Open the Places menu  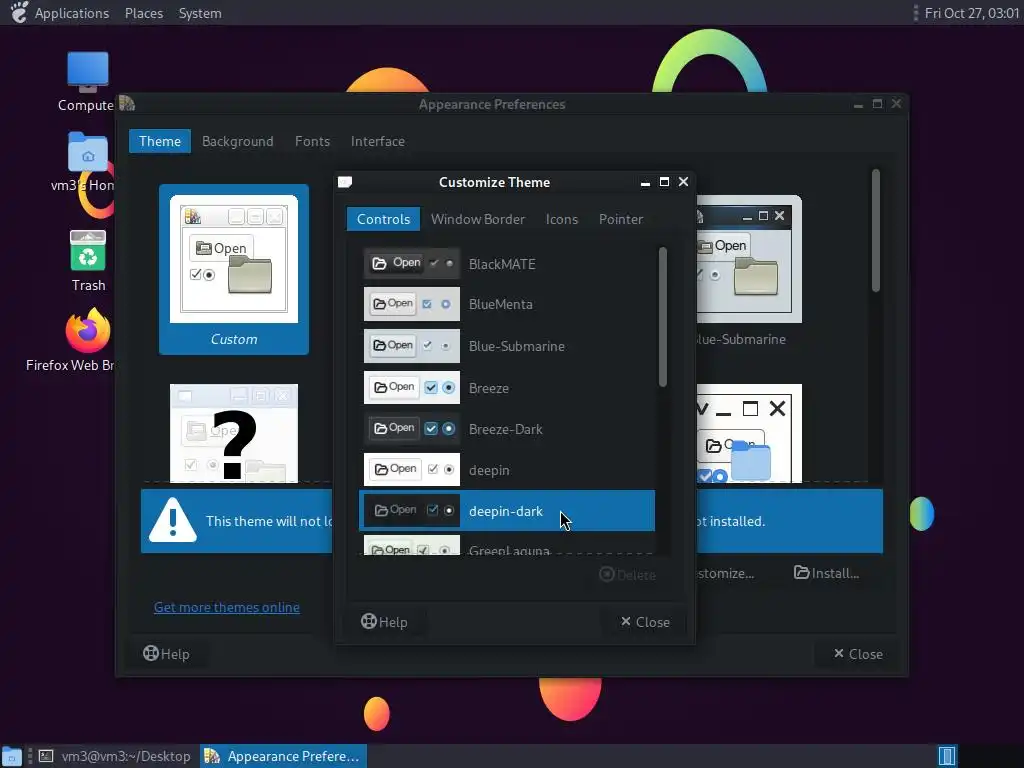point(144,13)
